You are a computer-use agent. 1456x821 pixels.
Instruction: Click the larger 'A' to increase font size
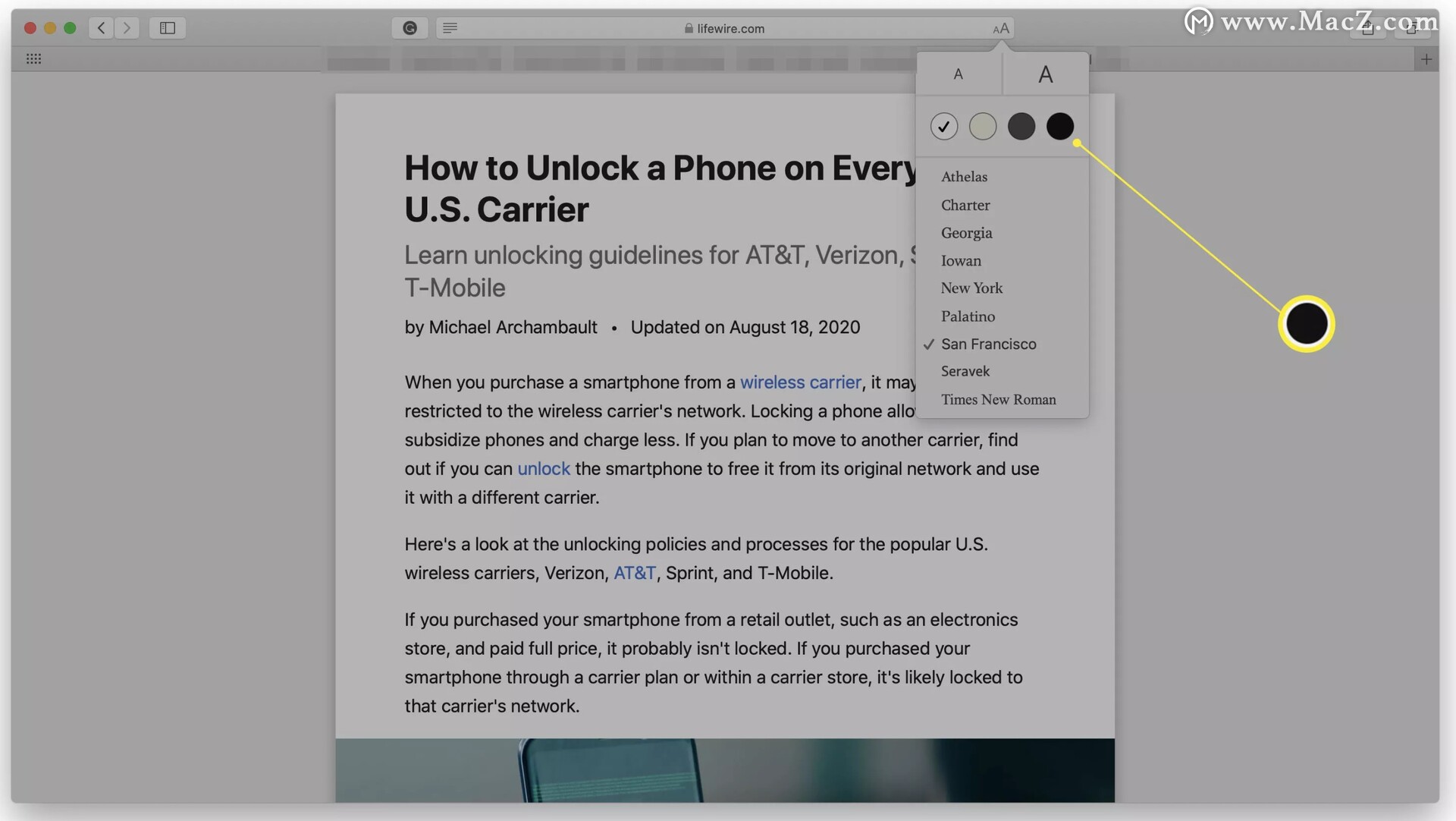coord(1045,73)
